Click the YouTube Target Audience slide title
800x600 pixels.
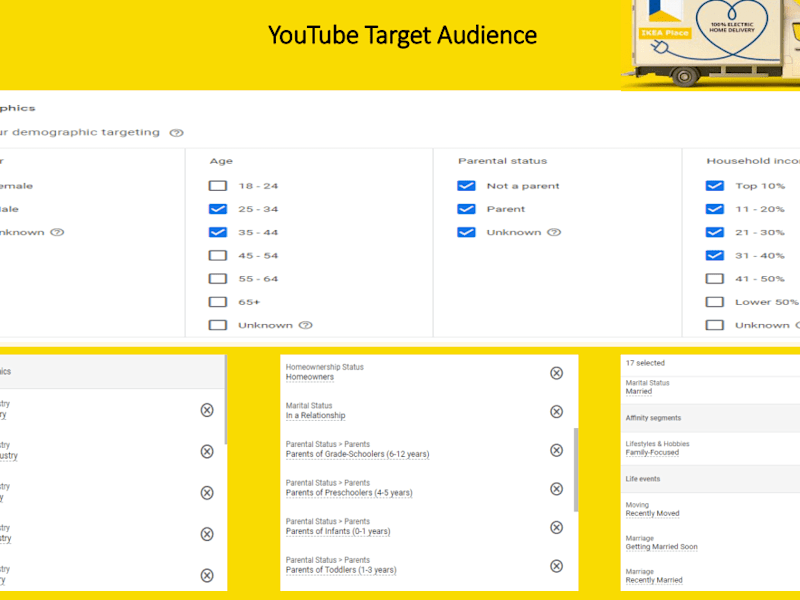click(x=403, y=35)
